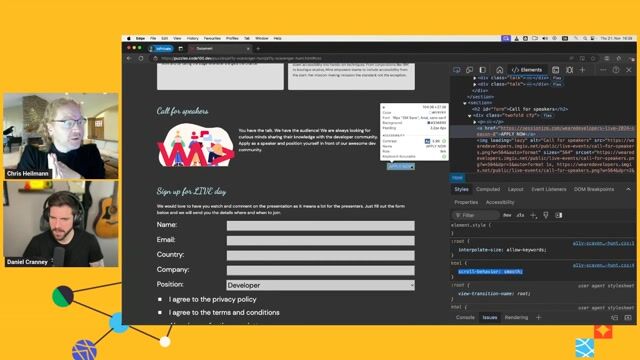
Task: Open the Apple menu
Action: click(x=129, y=38)
